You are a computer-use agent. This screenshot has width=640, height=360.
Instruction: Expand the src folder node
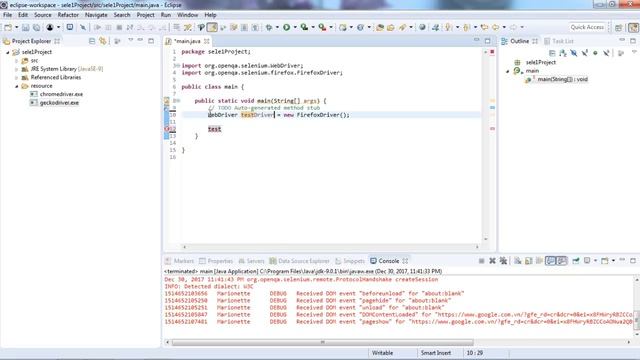coord(17,61)
